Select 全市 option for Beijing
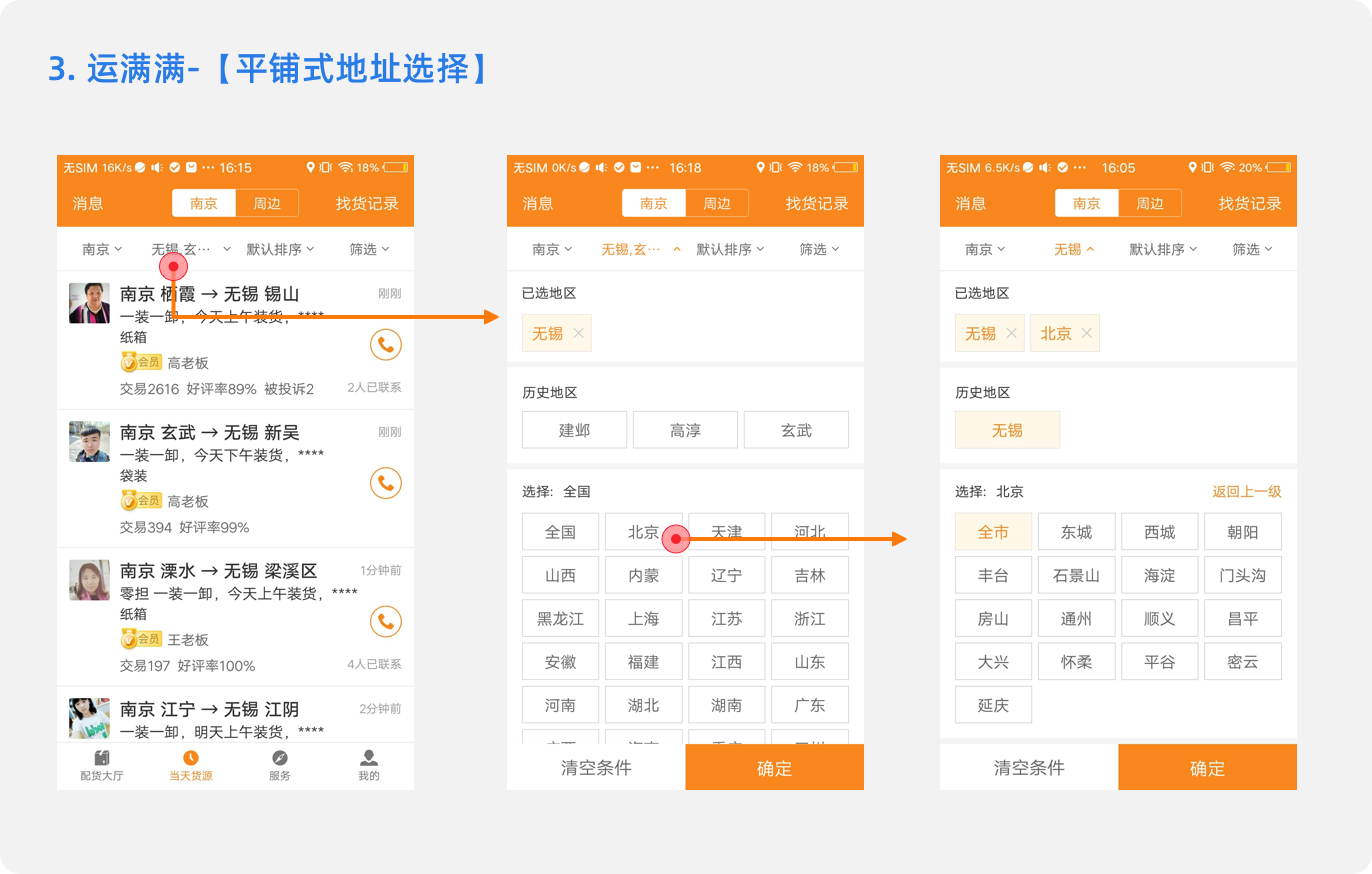The height and width of the screenshot is (874, 1372). point(993,532)
